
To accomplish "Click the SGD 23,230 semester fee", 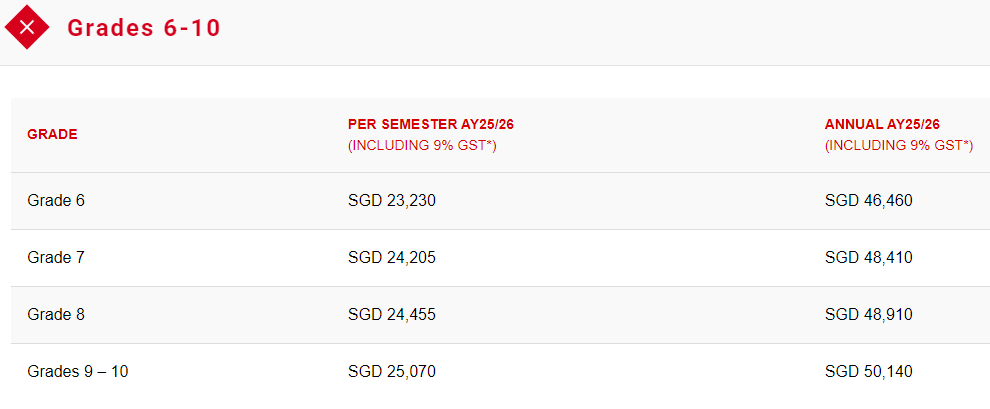I will click(392, 201).
